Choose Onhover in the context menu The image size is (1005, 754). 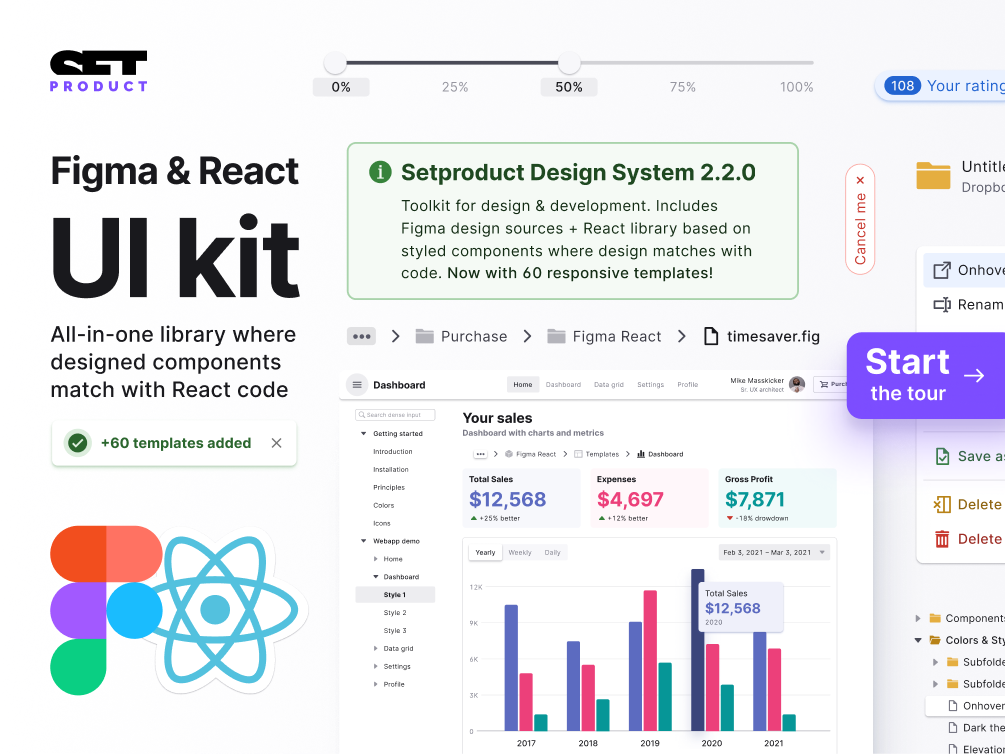point(964,270)
